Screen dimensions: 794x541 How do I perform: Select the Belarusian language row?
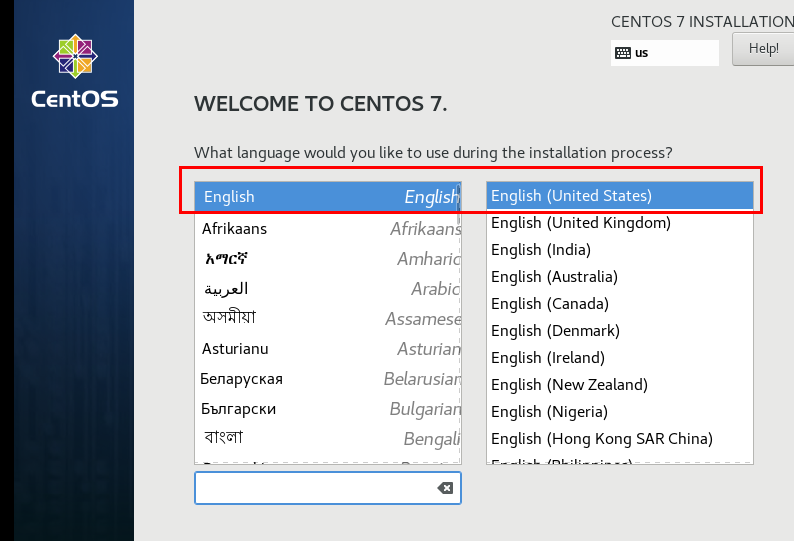tap(327, 378)
